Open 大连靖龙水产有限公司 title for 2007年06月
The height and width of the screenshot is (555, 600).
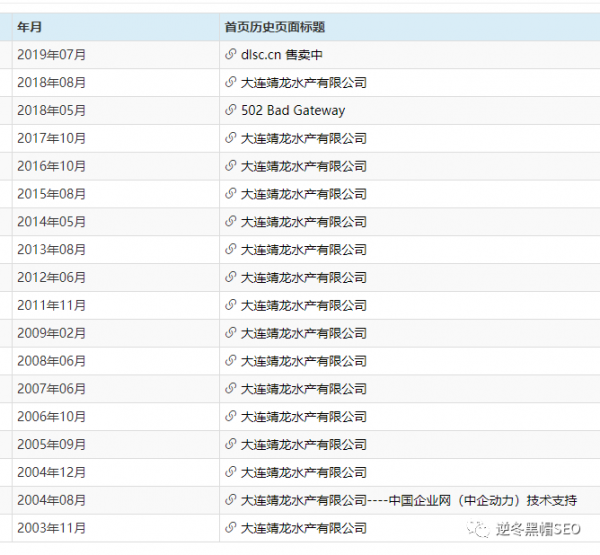[304, 389]
